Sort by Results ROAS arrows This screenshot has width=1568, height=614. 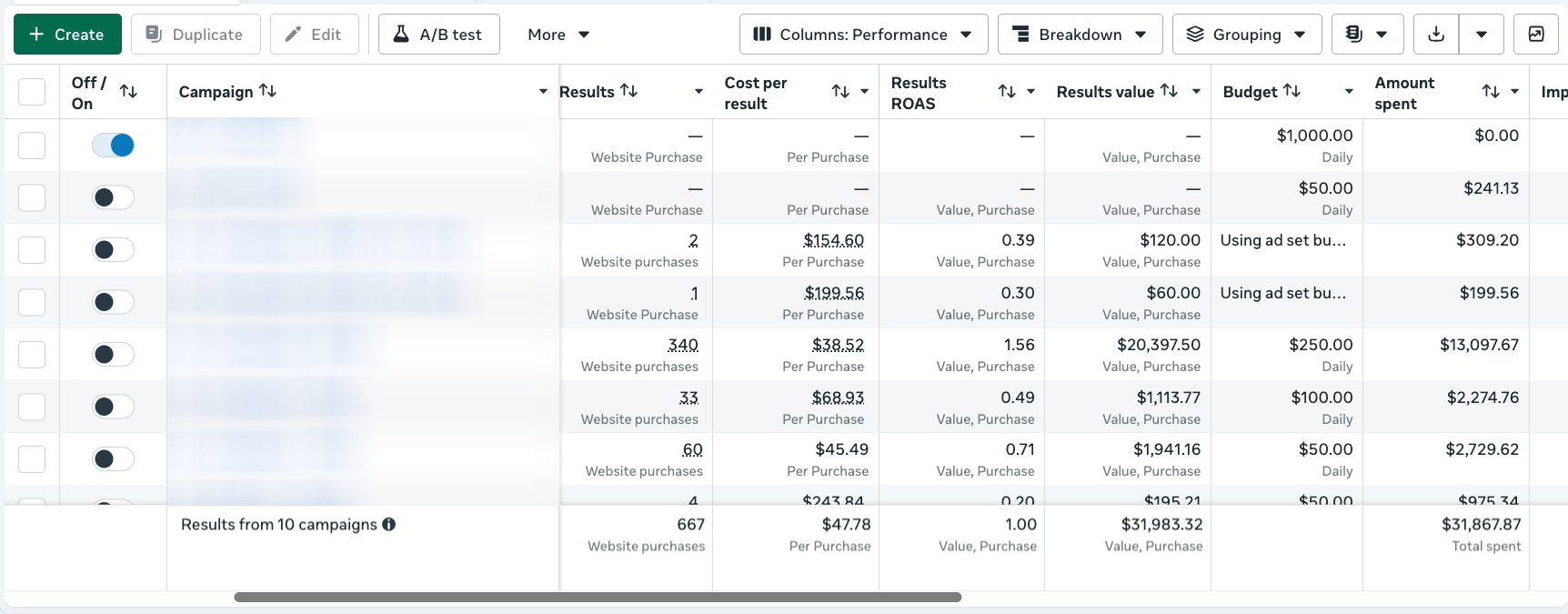click(x=1007, y=91)
